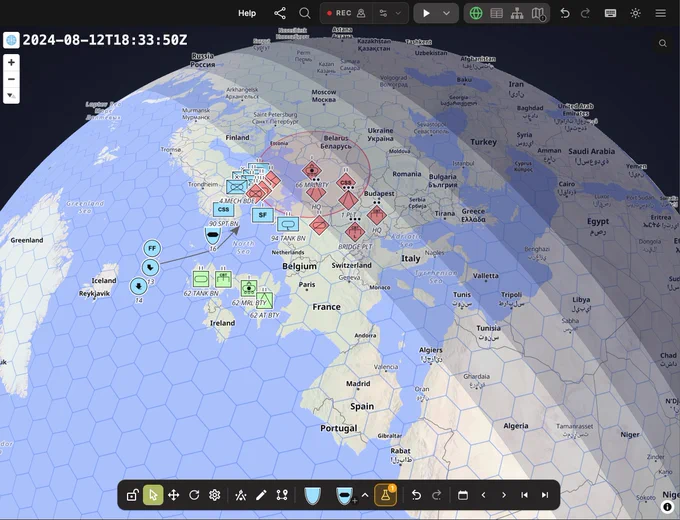Jump to first event skip-back icon
680x520 pixels.
(x=524, y=495)
